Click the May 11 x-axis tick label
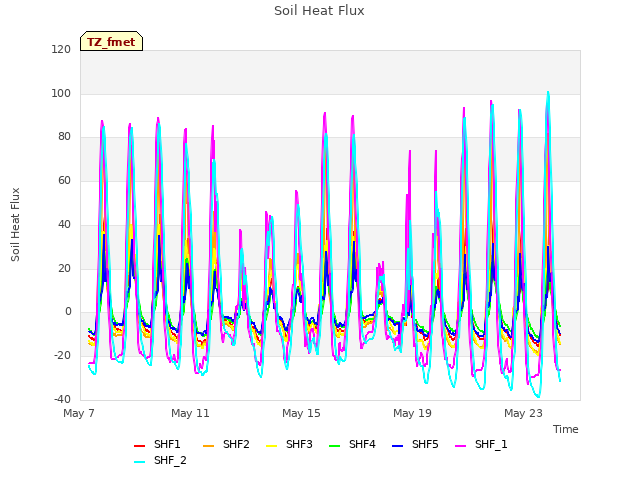The image size is (640, 480). click(x=190, y=413)
